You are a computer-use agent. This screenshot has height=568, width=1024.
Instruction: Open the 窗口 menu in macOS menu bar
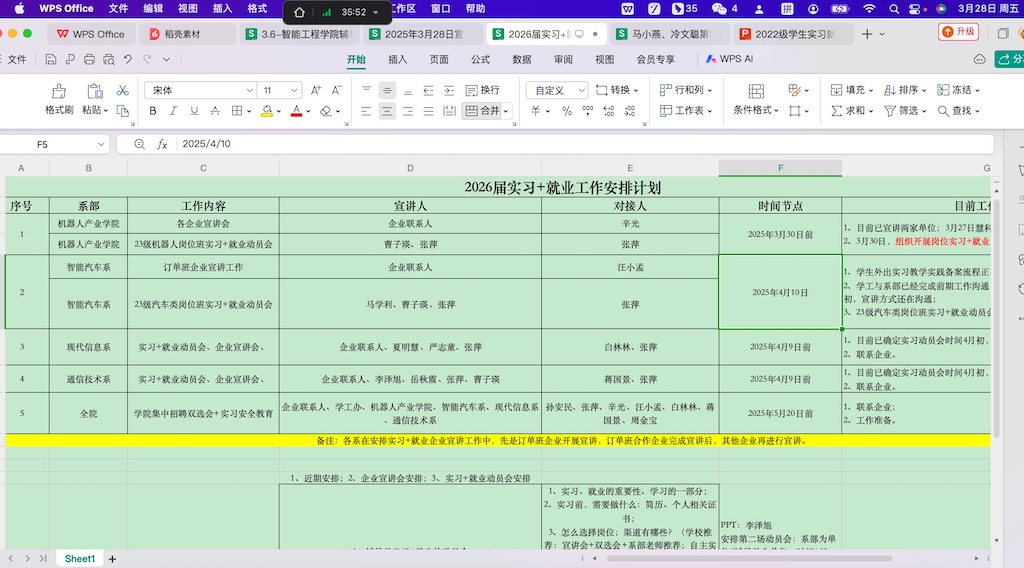point(441,8)
